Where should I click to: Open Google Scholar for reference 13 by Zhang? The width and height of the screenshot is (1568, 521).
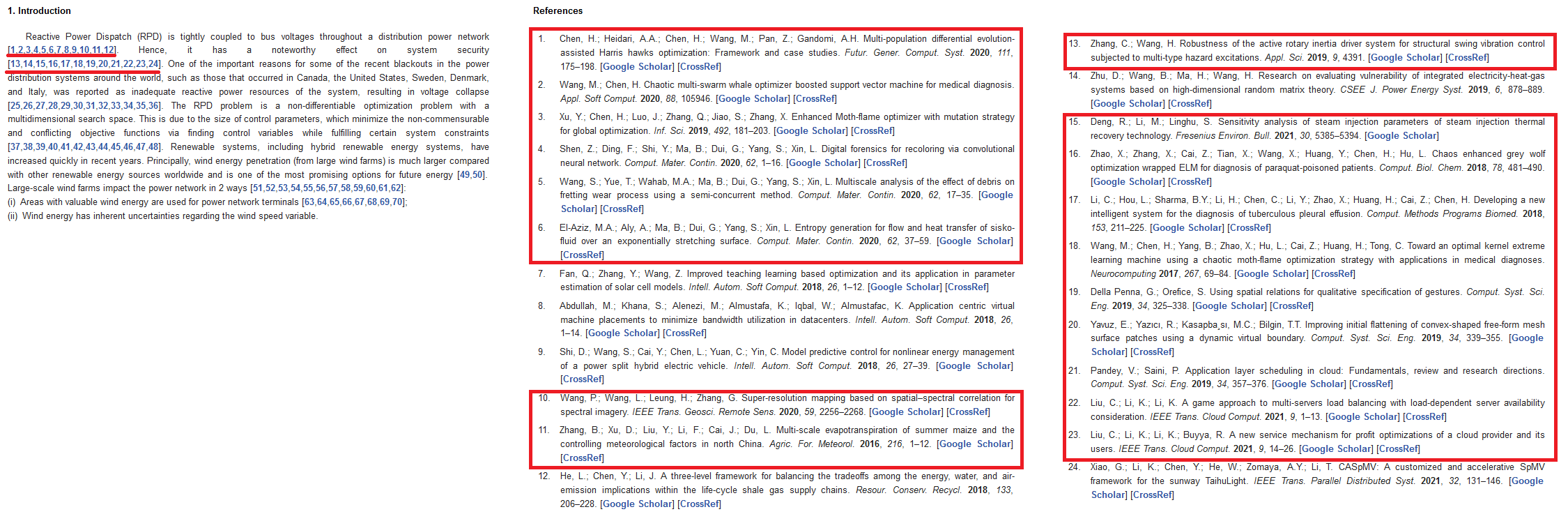[1405, 58]
